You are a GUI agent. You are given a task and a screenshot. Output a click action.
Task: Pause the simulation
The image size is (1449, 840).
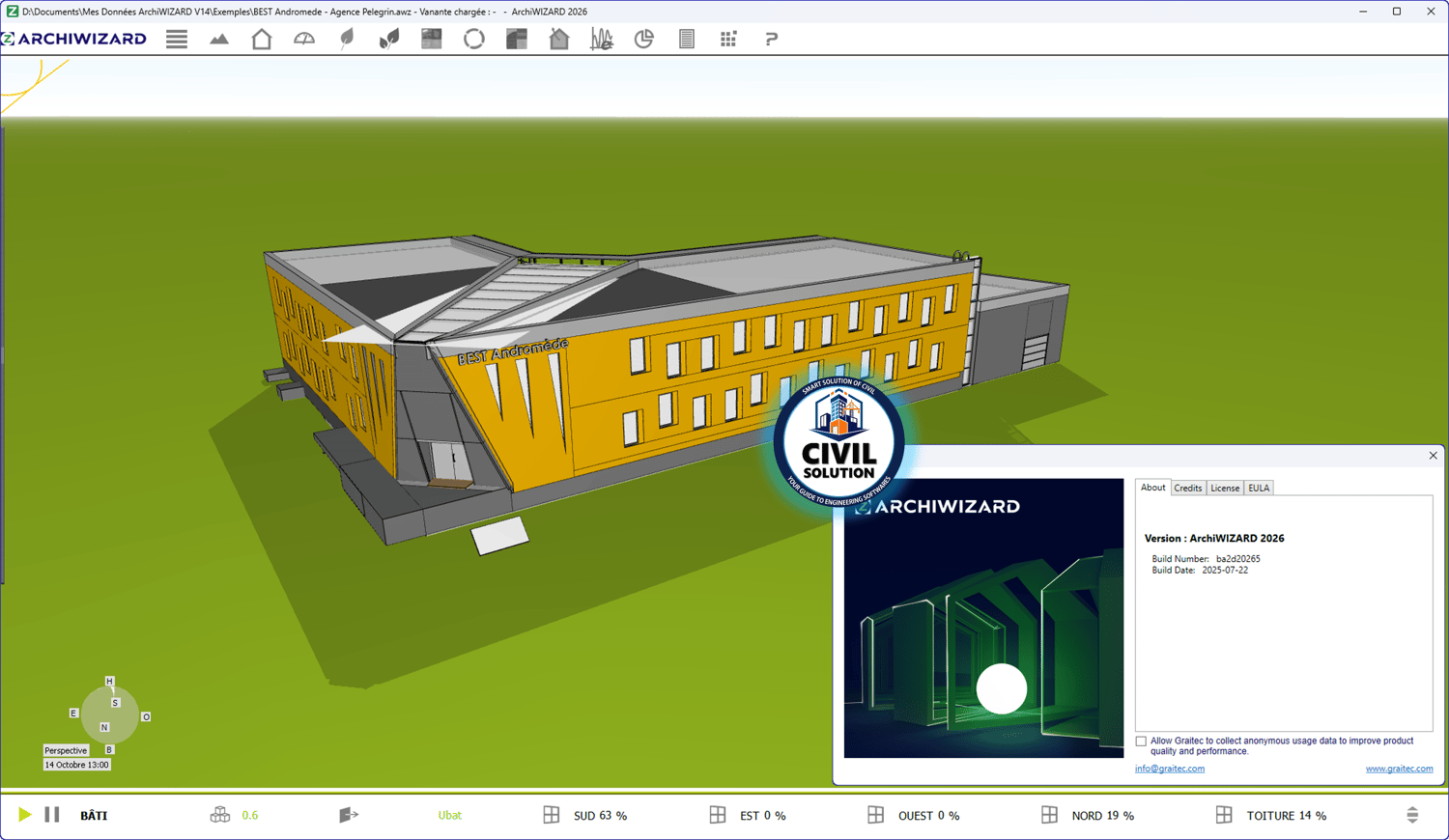pos(52,815)
